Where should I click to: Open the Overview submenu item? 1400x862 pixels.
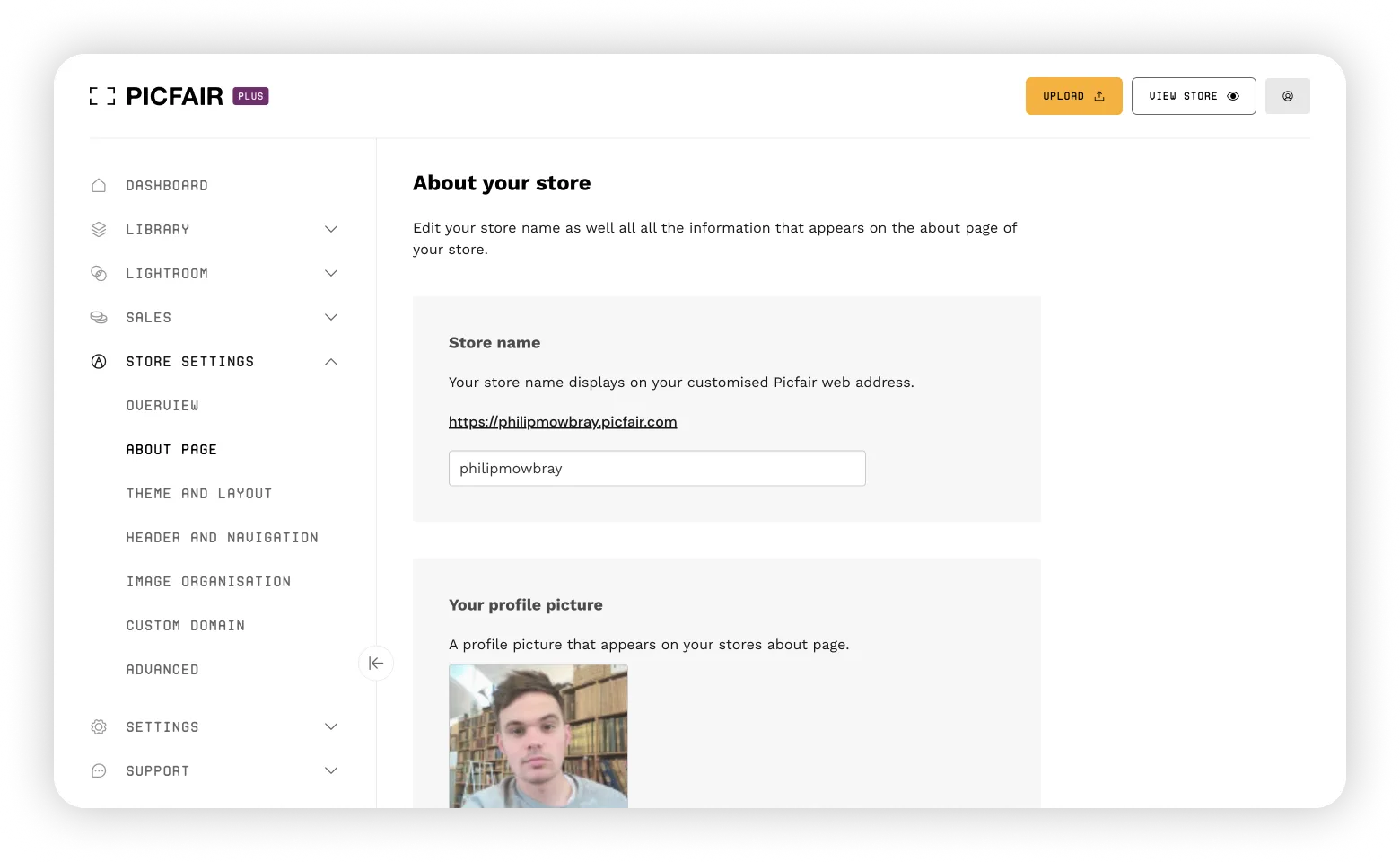[x=162, y=406]
